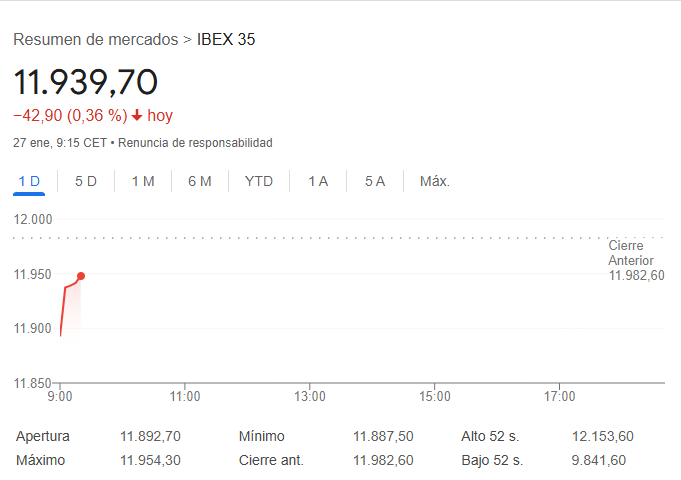The image size is (681, 480).
Task: Switch to the 1 A yearly tab
Action: pos(318,181)
